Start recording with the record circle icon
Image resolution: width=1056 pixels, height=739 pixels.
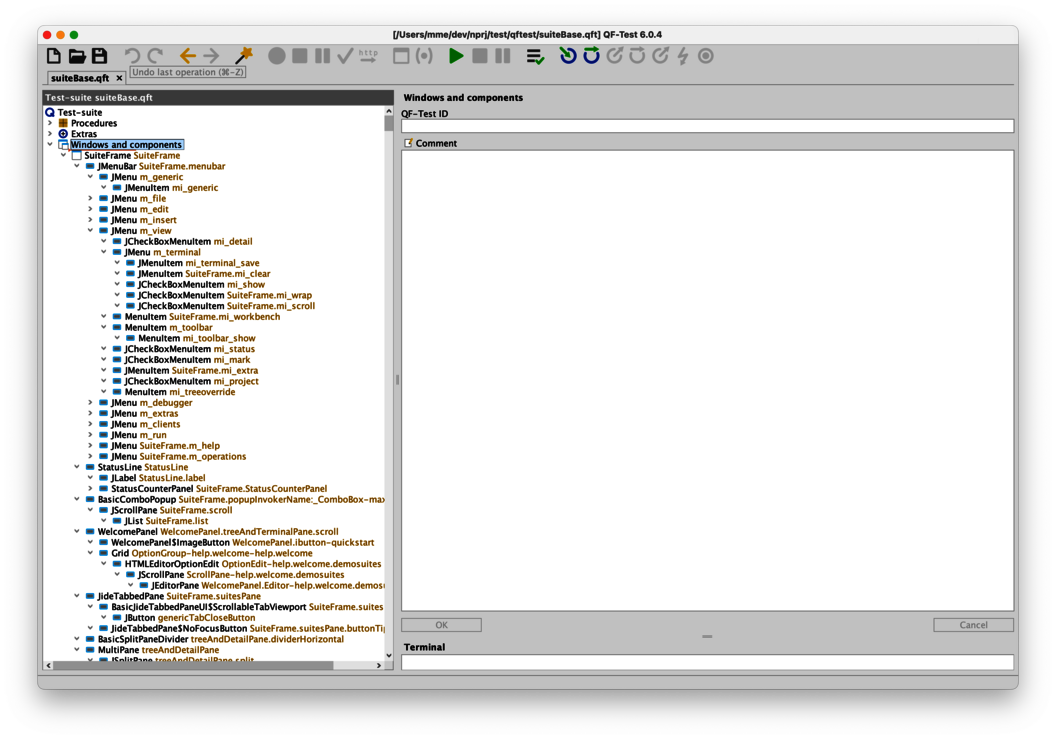point(276,56)
